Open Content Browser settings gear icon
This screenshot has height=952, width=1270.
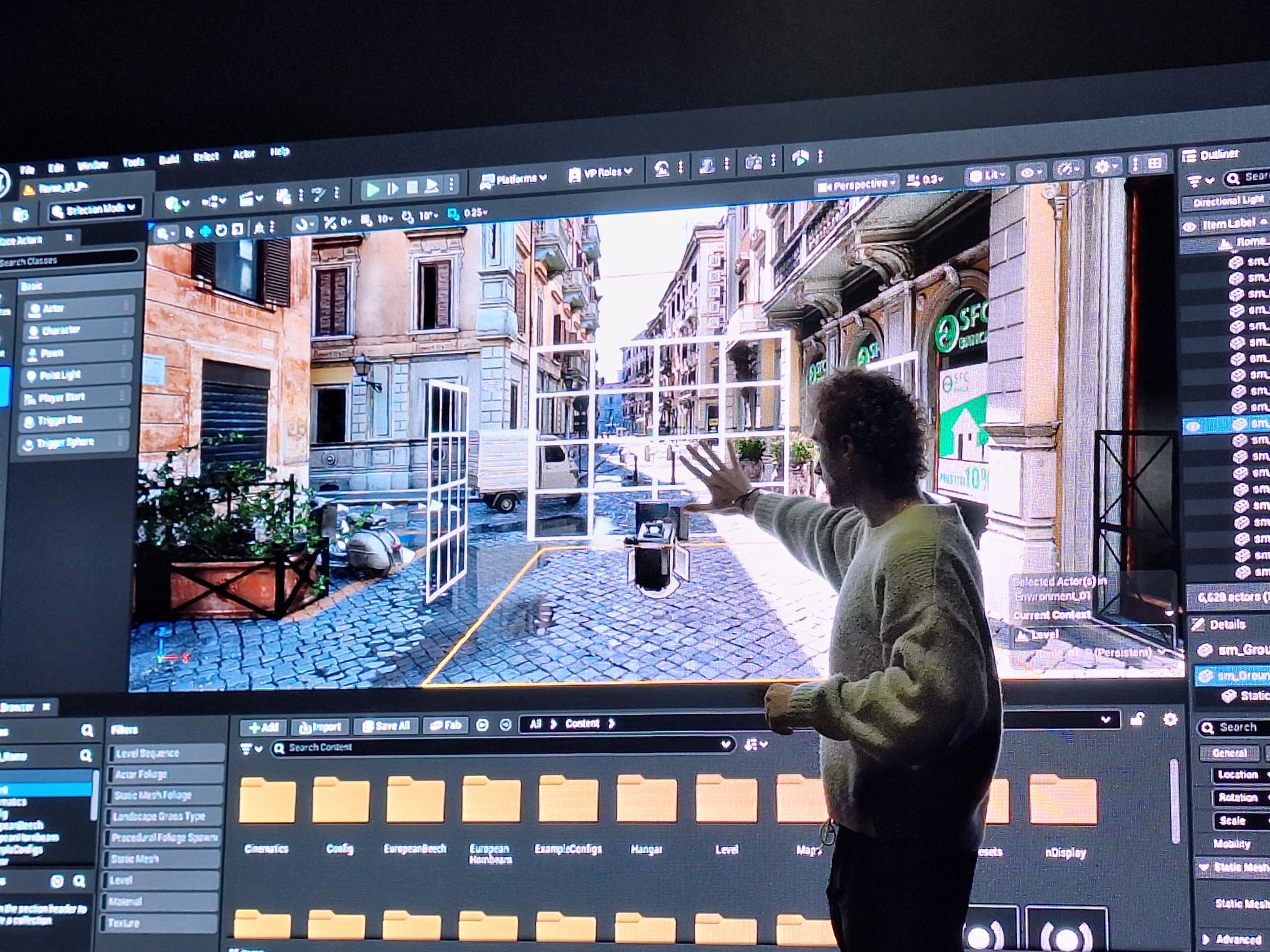1170,719
